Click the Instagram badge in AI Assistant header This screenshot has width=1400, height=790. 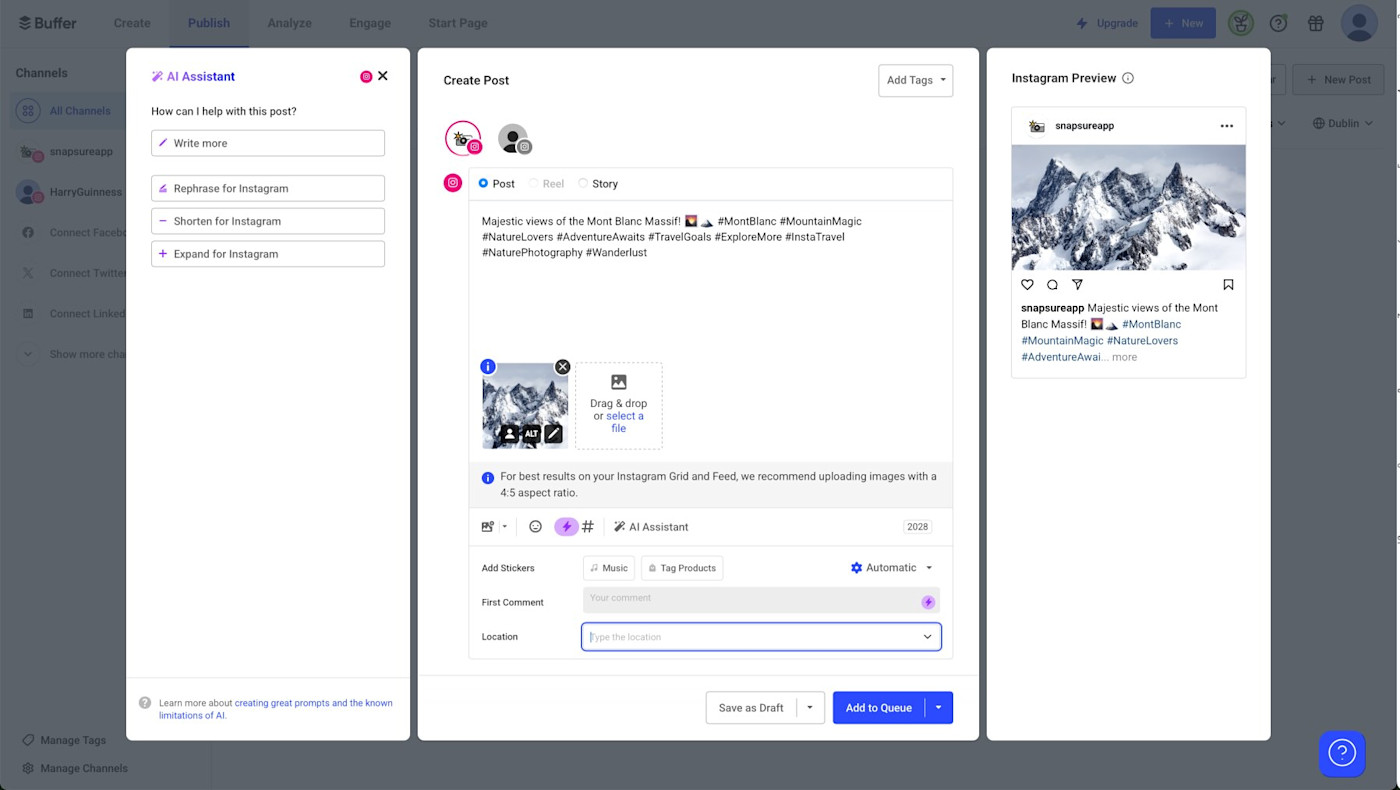point(366,76)
